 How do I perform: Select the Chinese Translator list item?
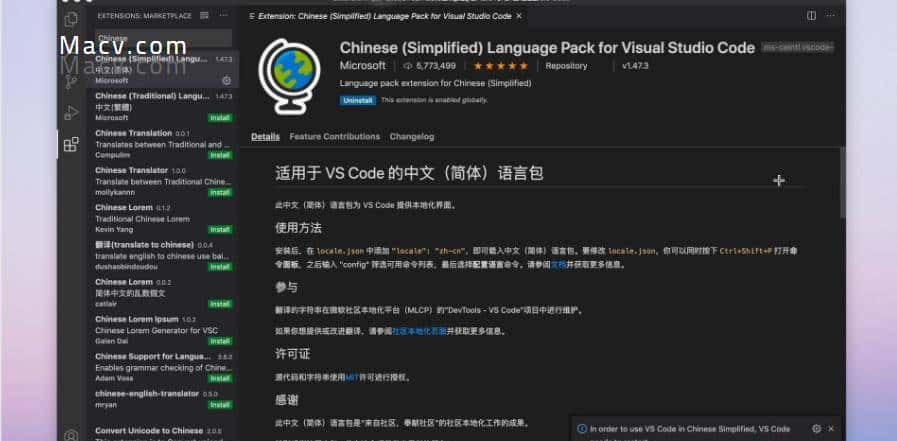coord(163,181)
